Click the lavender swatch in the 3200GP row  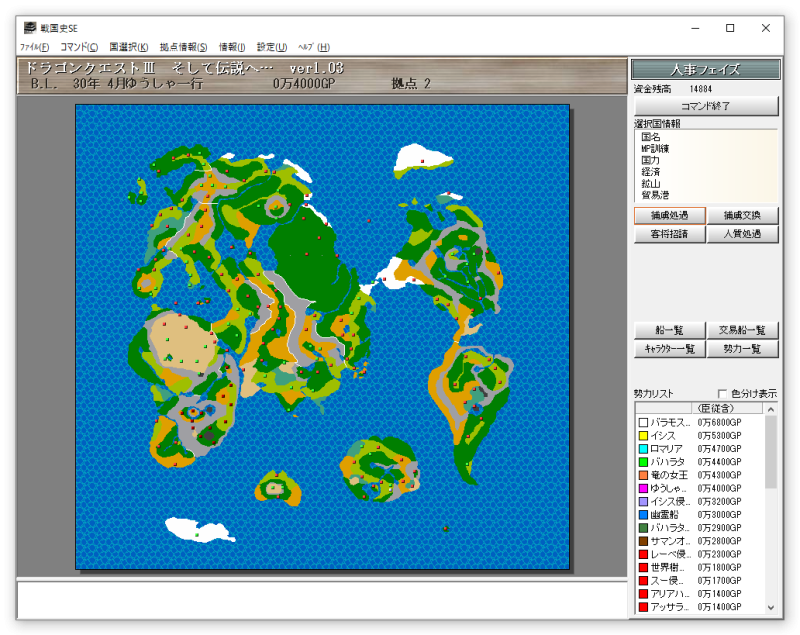(x=643, y=502)
